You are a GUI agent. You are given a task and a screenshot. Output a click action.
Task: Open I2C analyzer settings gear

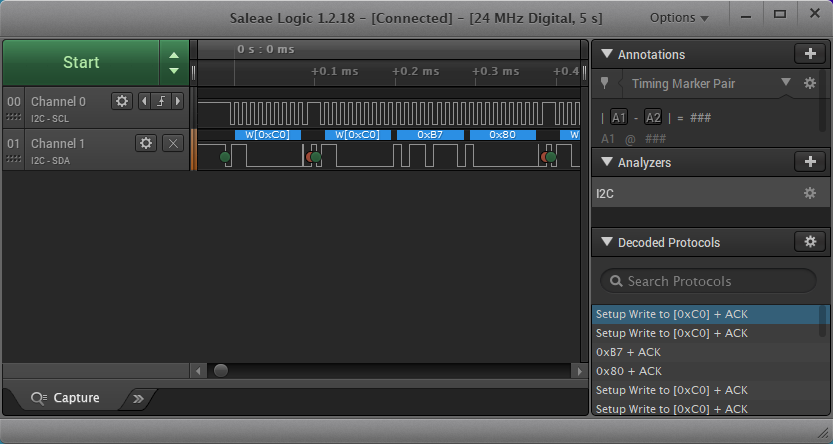pyautogui.click(x=810, y=193)
